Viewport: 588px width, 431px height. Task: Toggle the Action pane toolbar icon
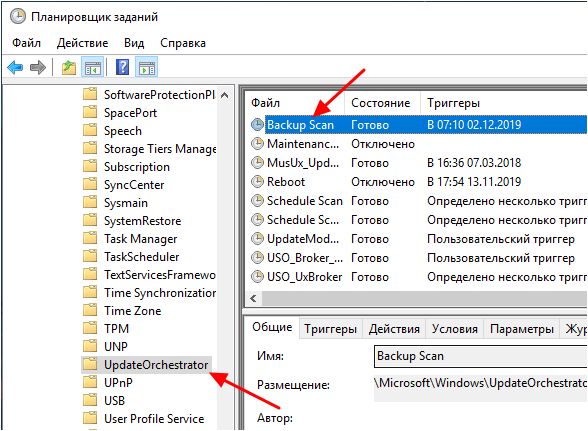pyautogui.click(x=147, y=68)
